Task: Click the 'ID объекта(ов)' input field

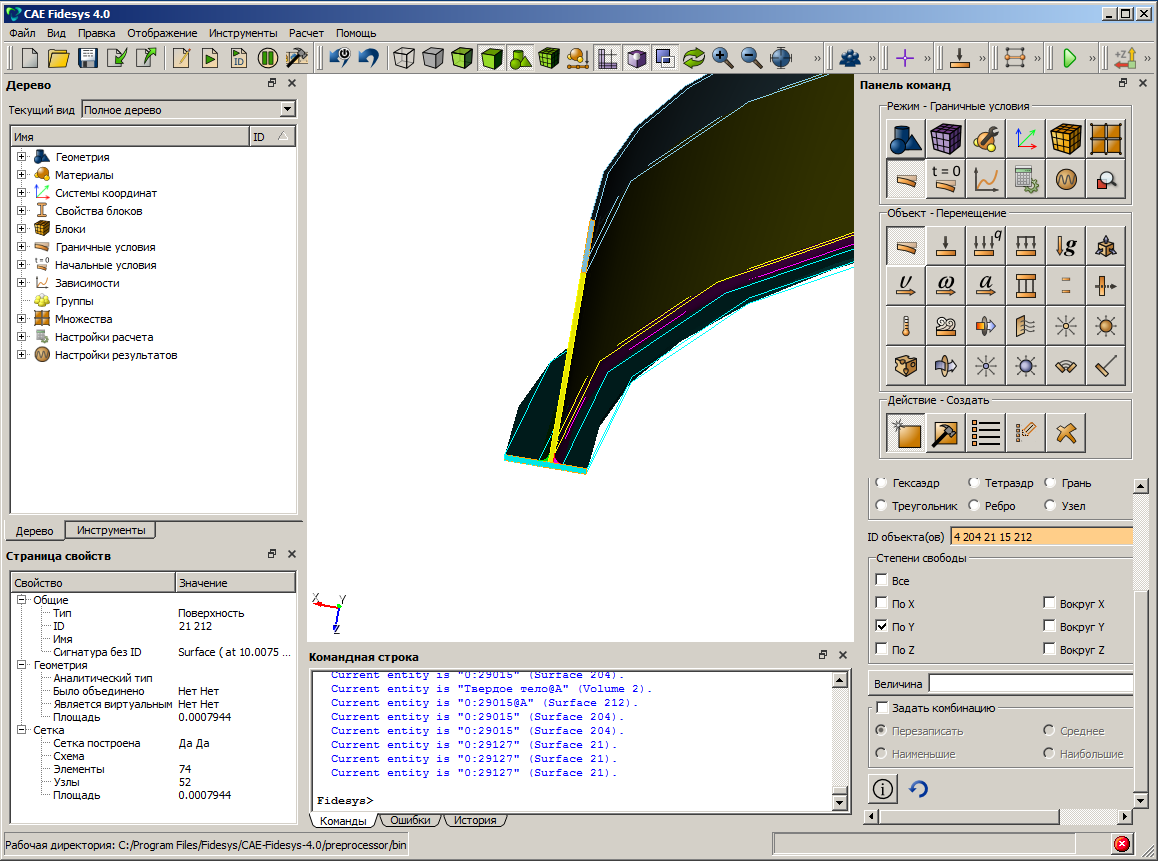Action: [x=1041, y=536]
